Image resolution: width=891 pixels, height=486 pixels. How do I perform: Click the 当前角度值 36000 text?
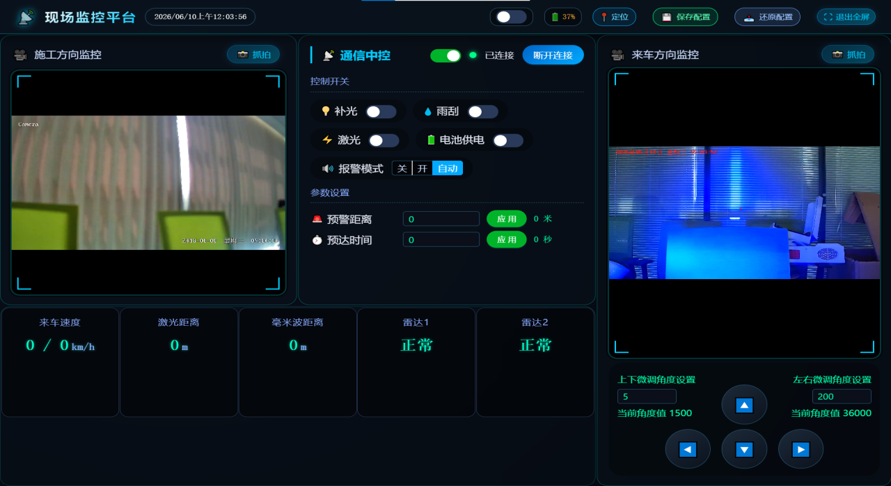click(x=831, y=413)
